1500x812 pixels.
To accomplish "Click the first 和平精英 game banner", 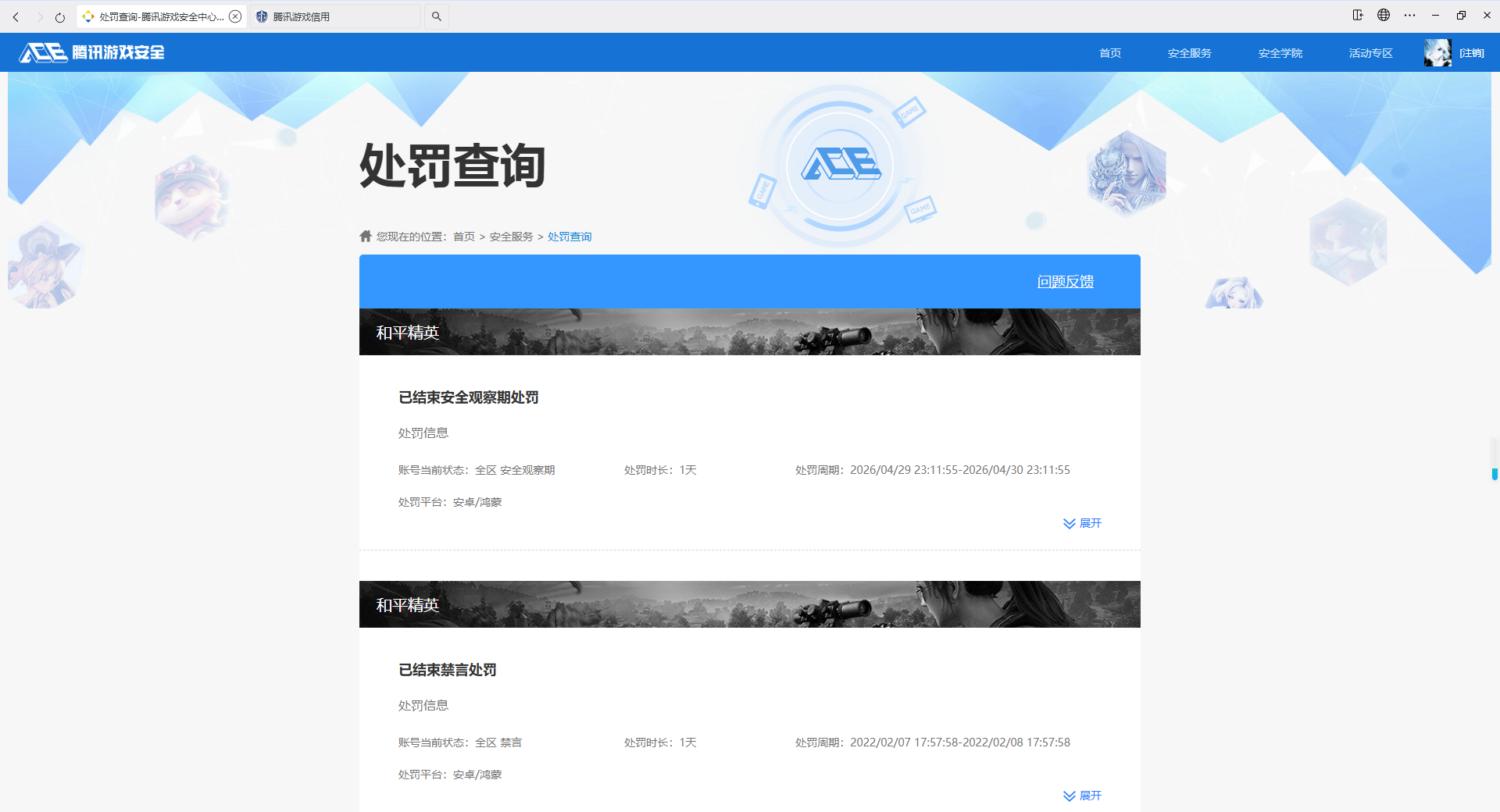I will click(x=750, y=332).
